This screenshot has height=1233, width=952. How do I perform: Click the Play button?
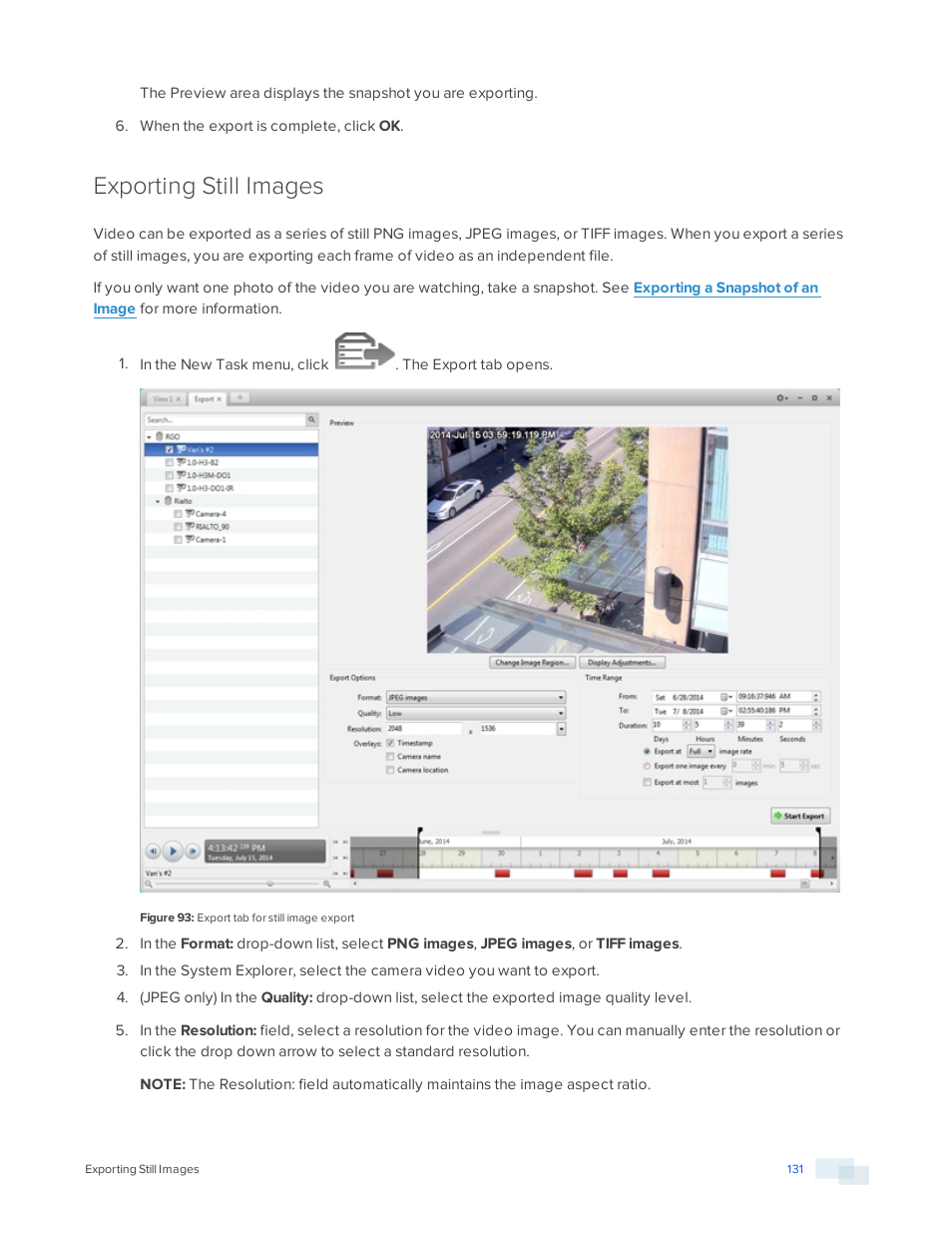pos(173,852)
